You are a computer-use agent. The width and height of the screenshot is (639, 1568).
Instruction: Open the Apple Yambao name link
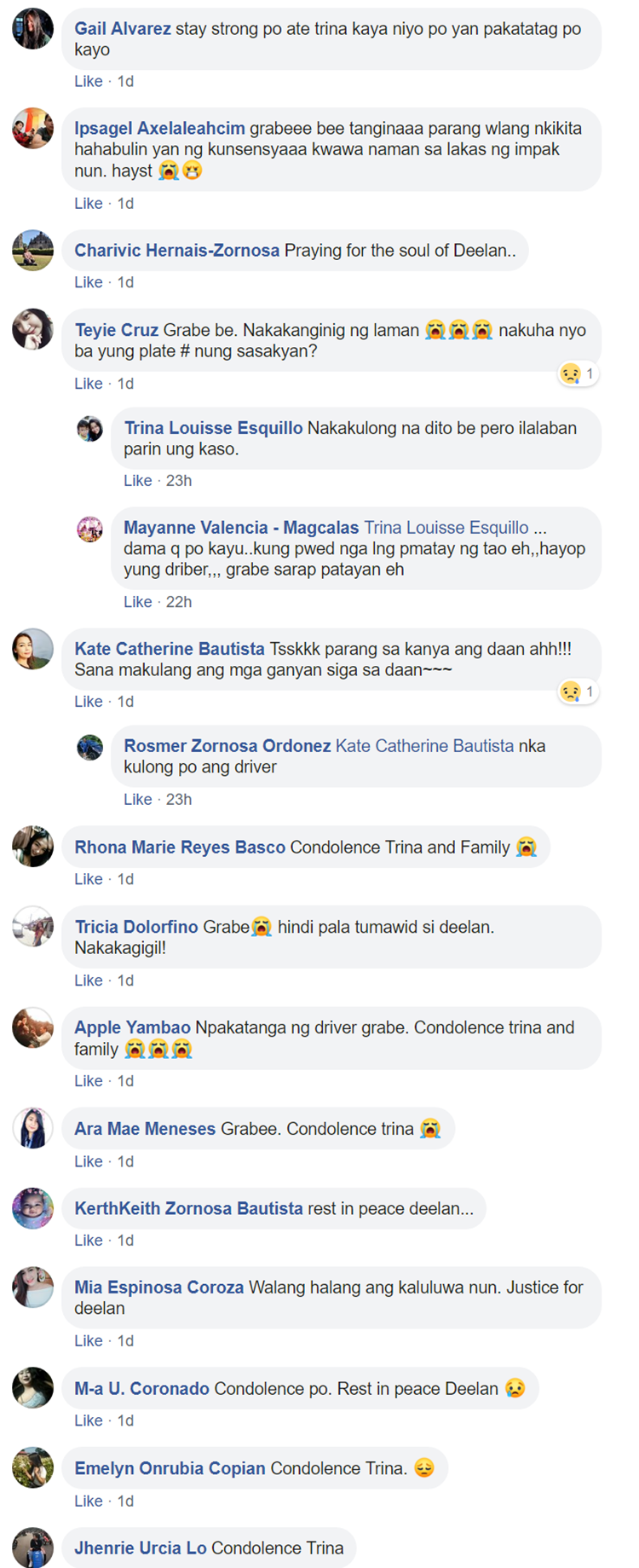[132, 1027]
